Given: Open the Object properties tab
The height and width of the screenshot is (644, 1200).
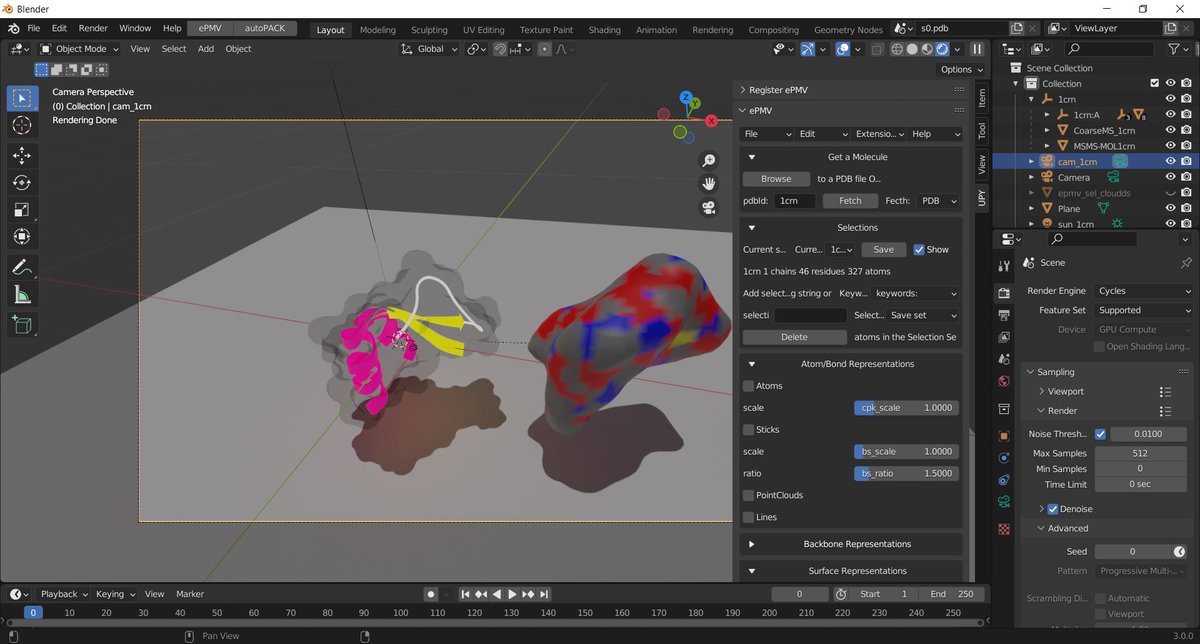Looking at the screenshot, I should point(1004,437).
